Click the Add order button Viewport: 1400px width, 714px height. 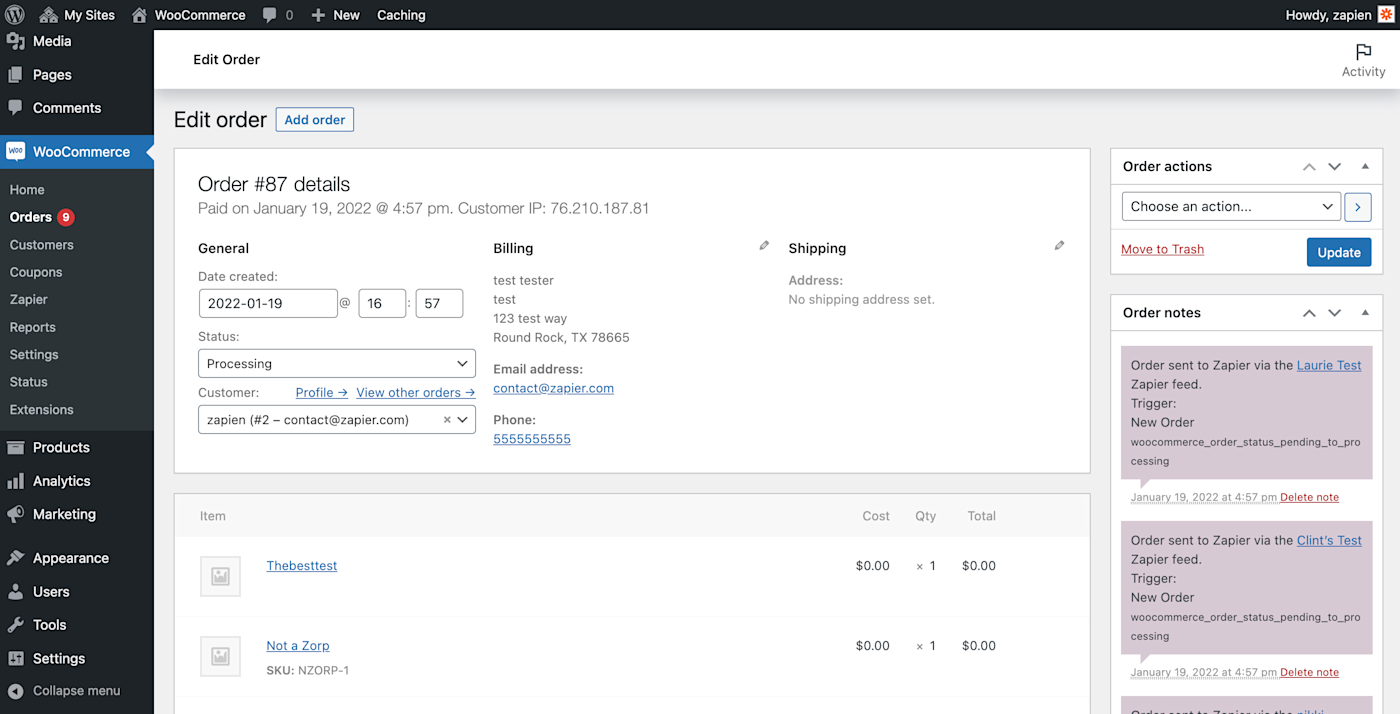tap(315, 120)
